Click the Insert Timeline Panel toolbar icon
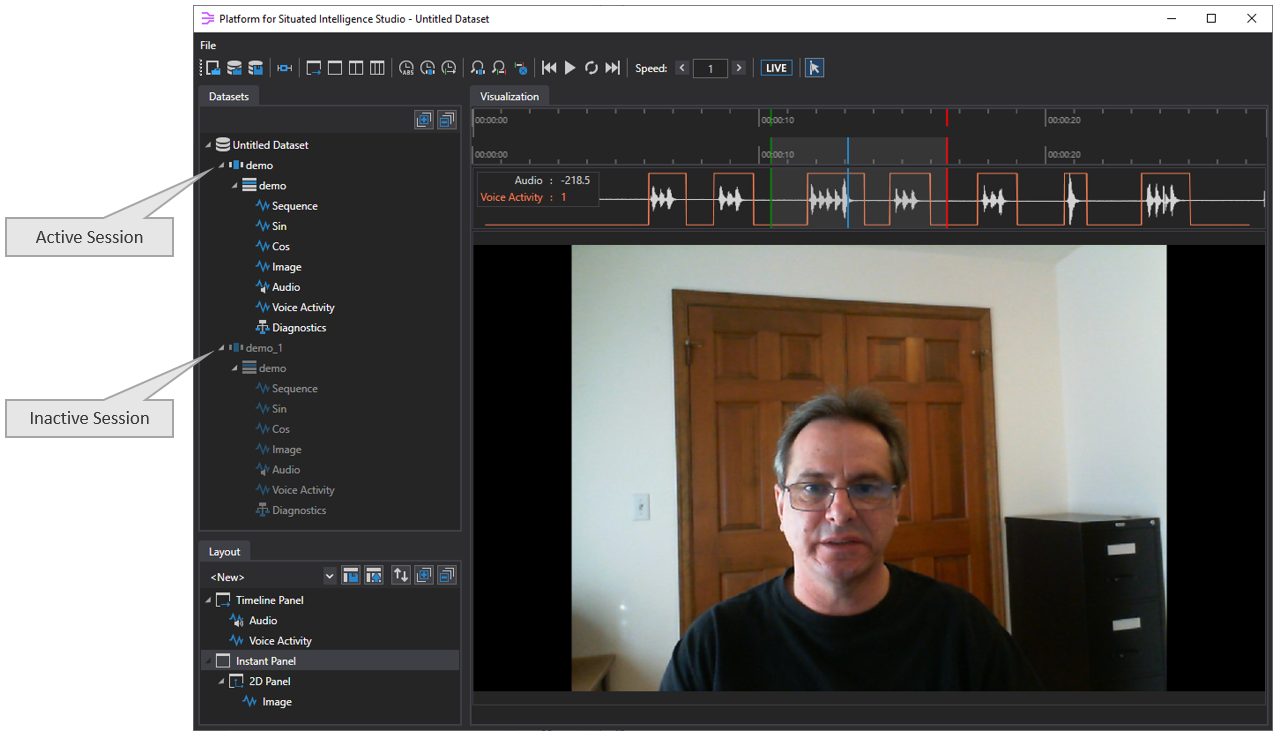The image size is (1278, 736). pyautogui.click(x=314, y=68)
